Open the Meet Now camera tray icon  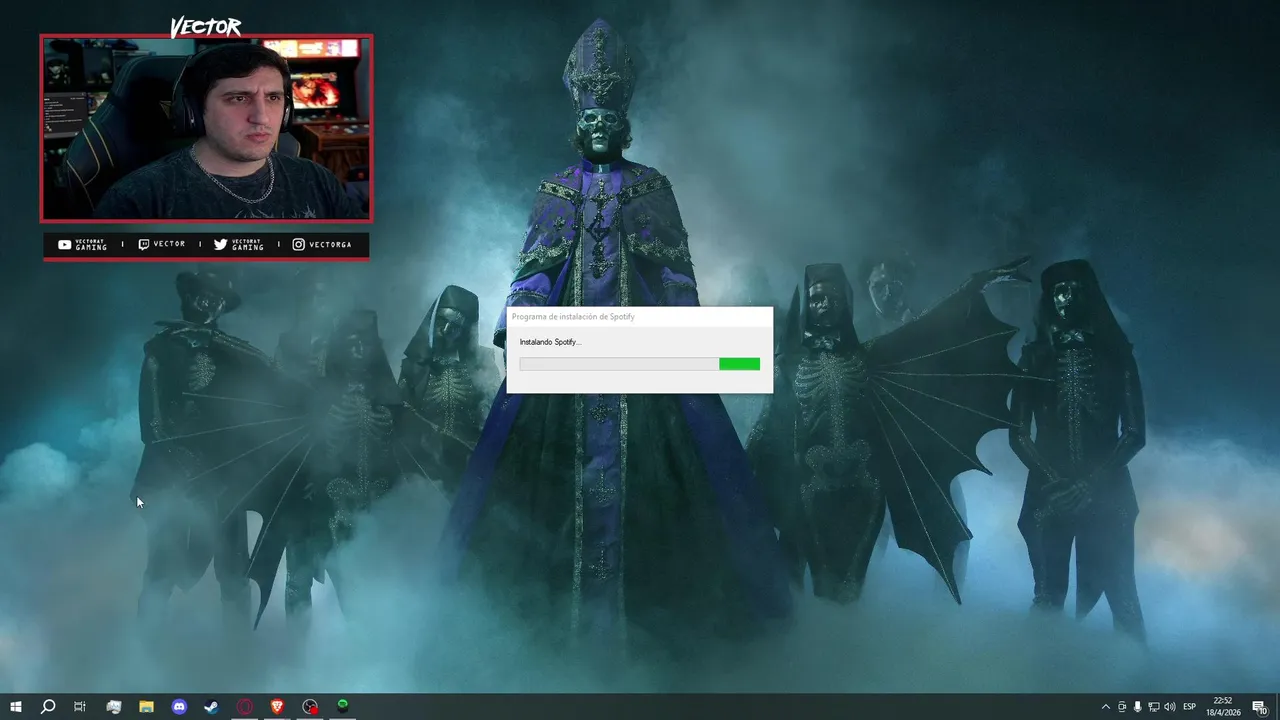coord(1122,707)
